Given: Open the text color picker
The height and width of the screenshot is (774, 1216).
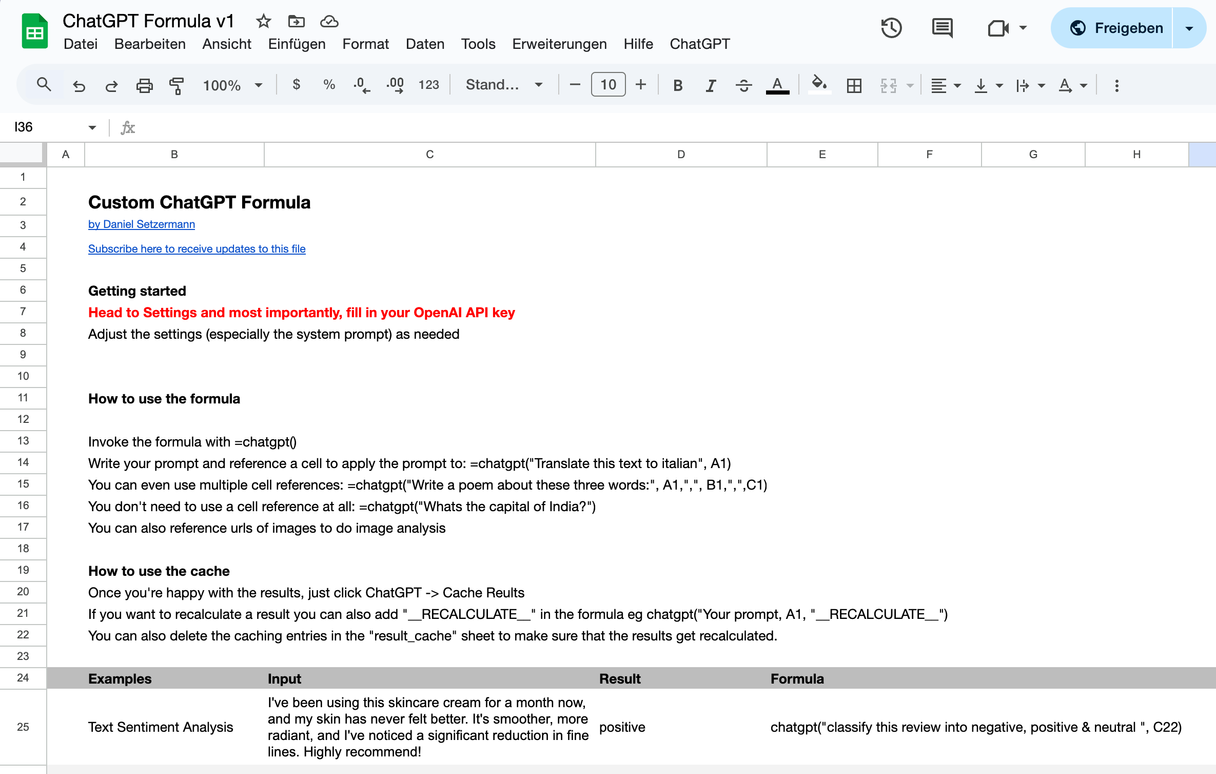Looking at the screenshot, I should click(777, 86).
